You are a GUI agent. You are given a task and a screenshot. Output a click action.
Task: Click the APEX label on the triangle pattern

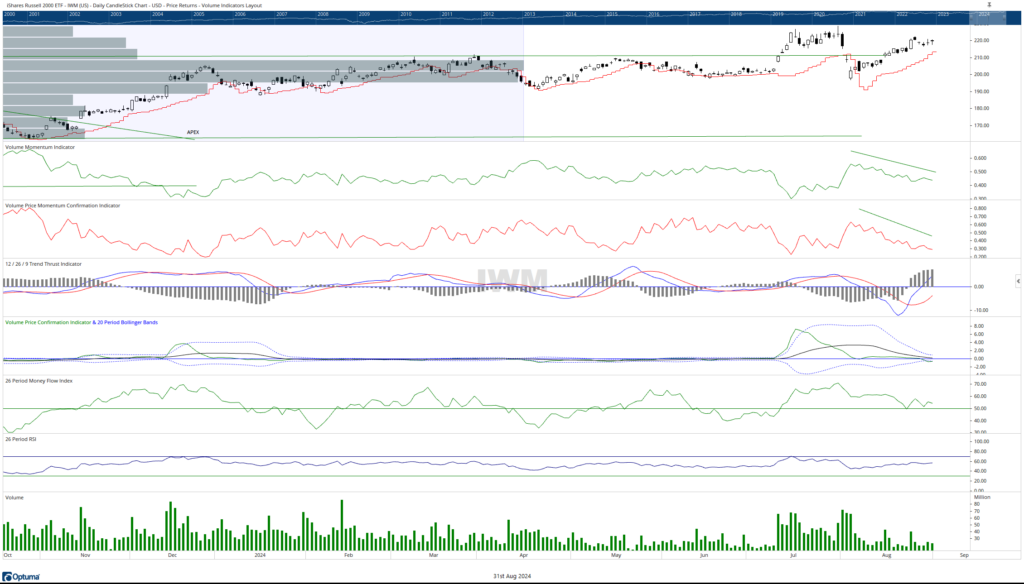(193, 132)
